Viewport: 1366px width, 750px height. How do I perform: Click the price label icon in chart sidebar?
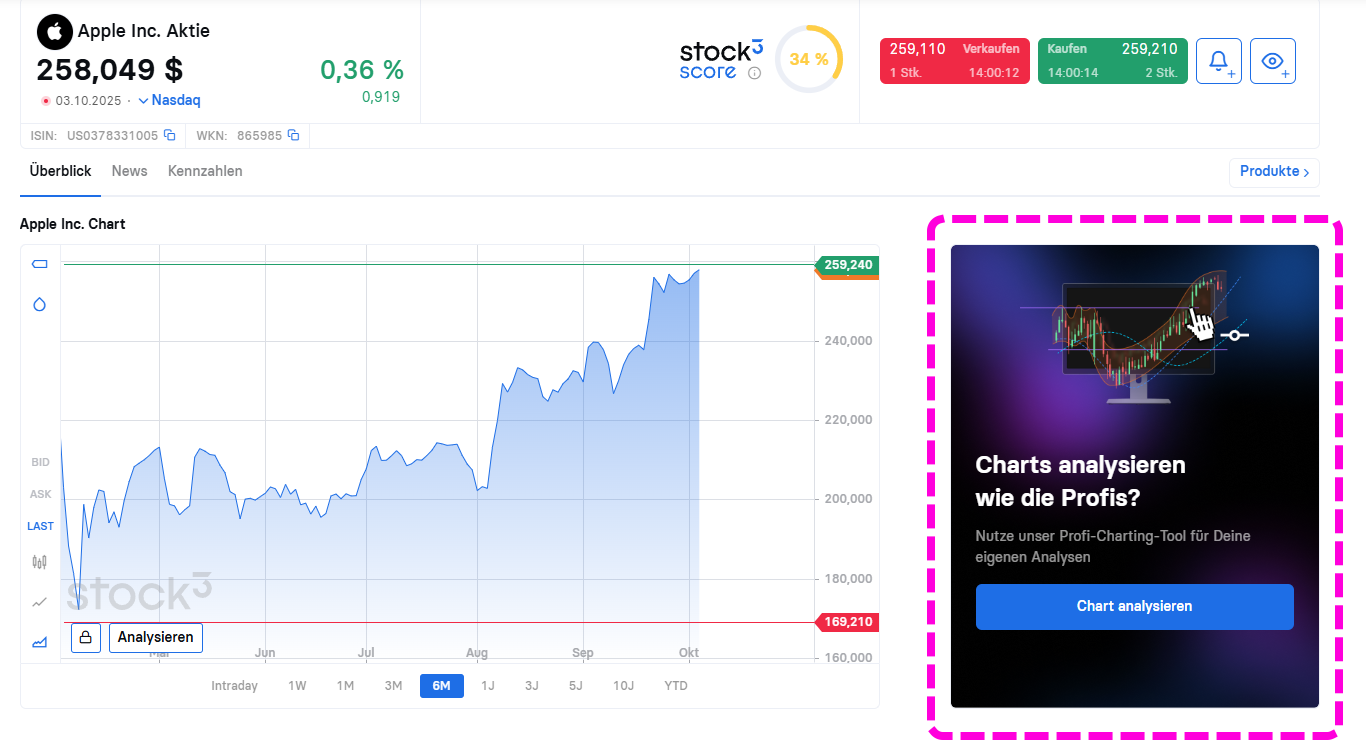[x=40, y=264]
